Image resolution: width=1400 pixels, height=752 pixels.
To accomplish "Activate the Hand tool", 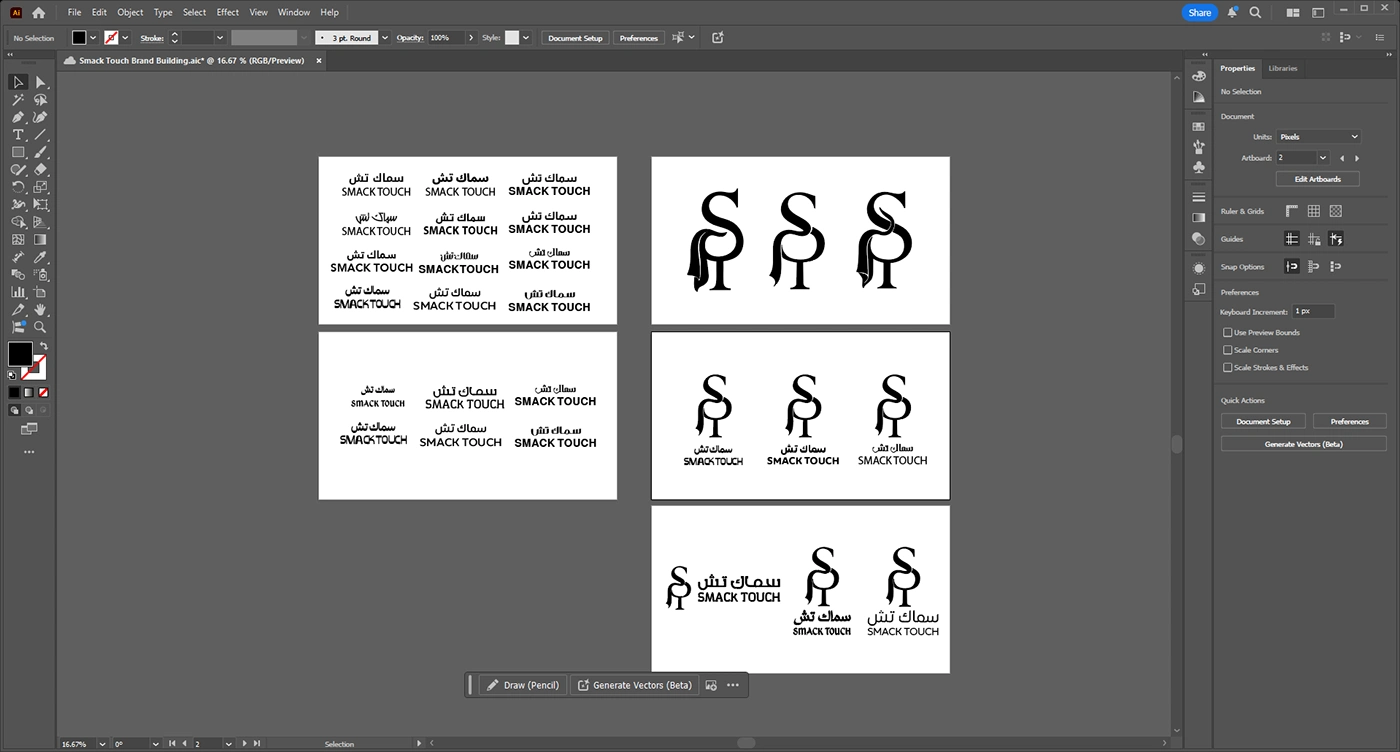I will pos(40,310).
